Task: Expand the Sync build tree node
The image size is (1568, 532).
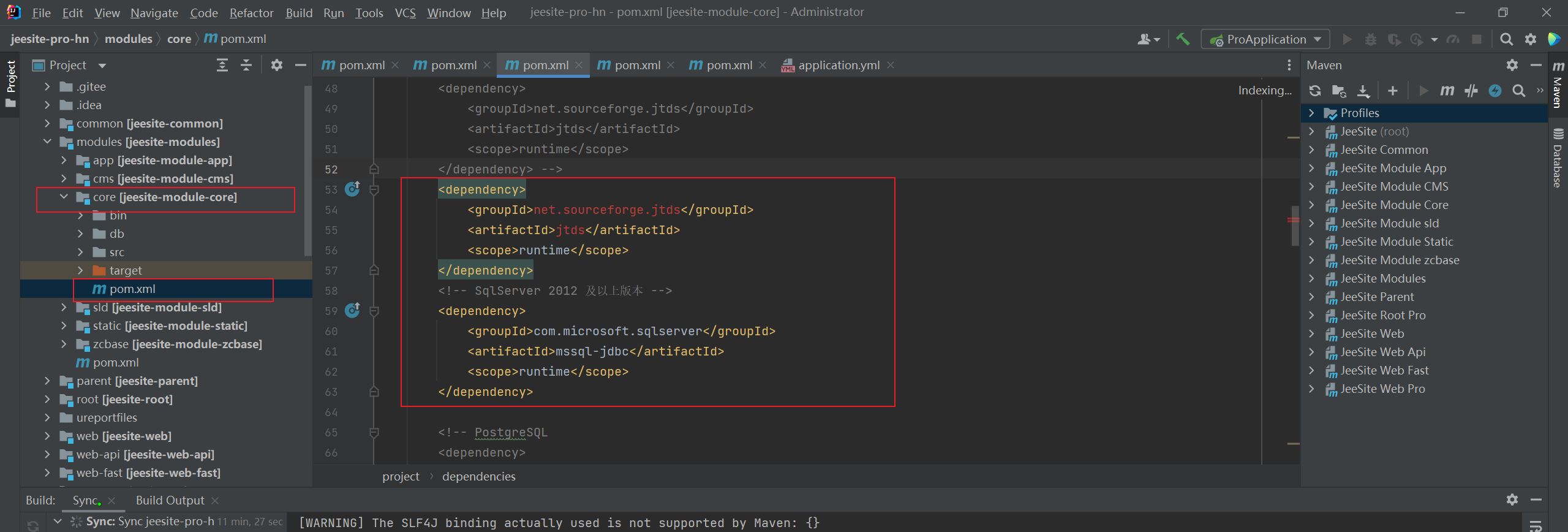Action: coord(58,521)
